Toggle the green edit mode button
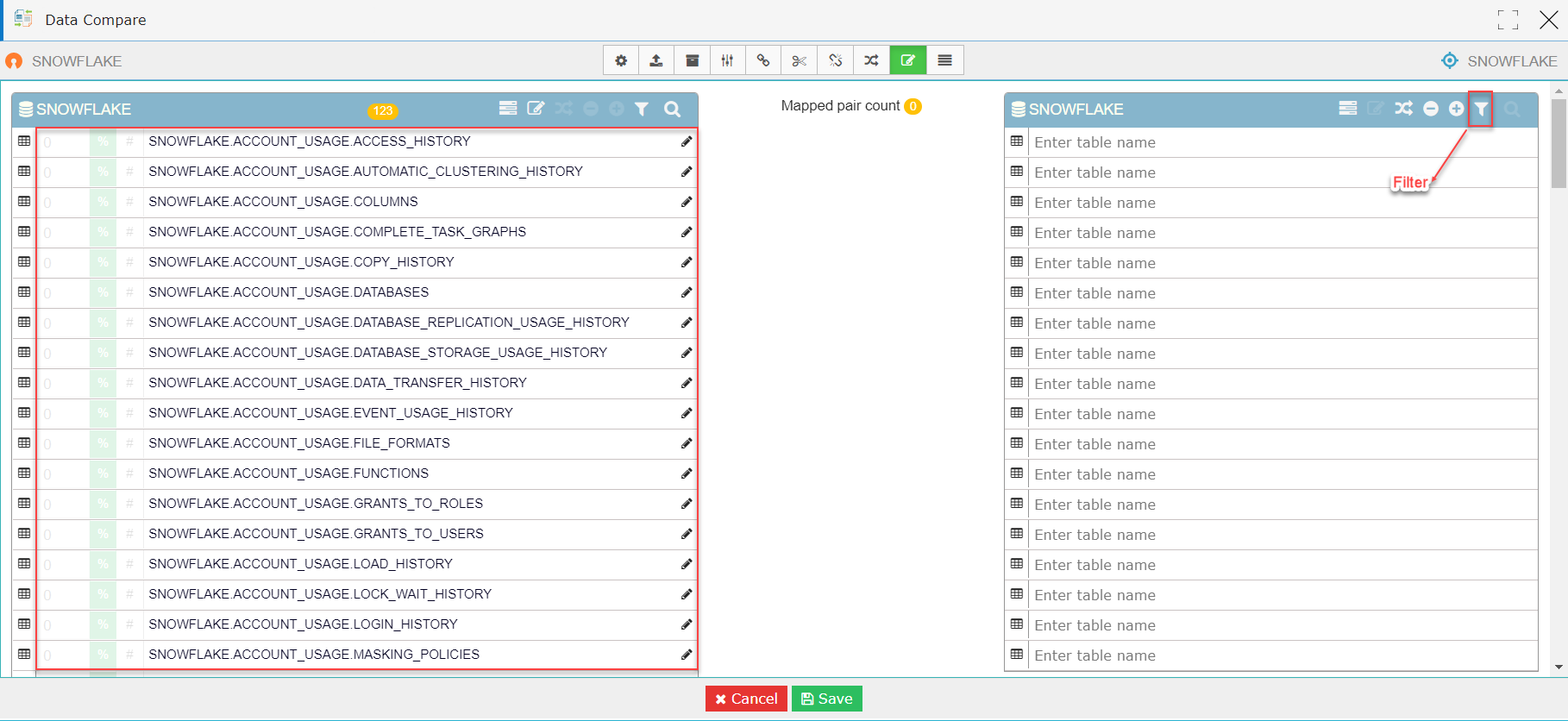 tap(908, 60)
